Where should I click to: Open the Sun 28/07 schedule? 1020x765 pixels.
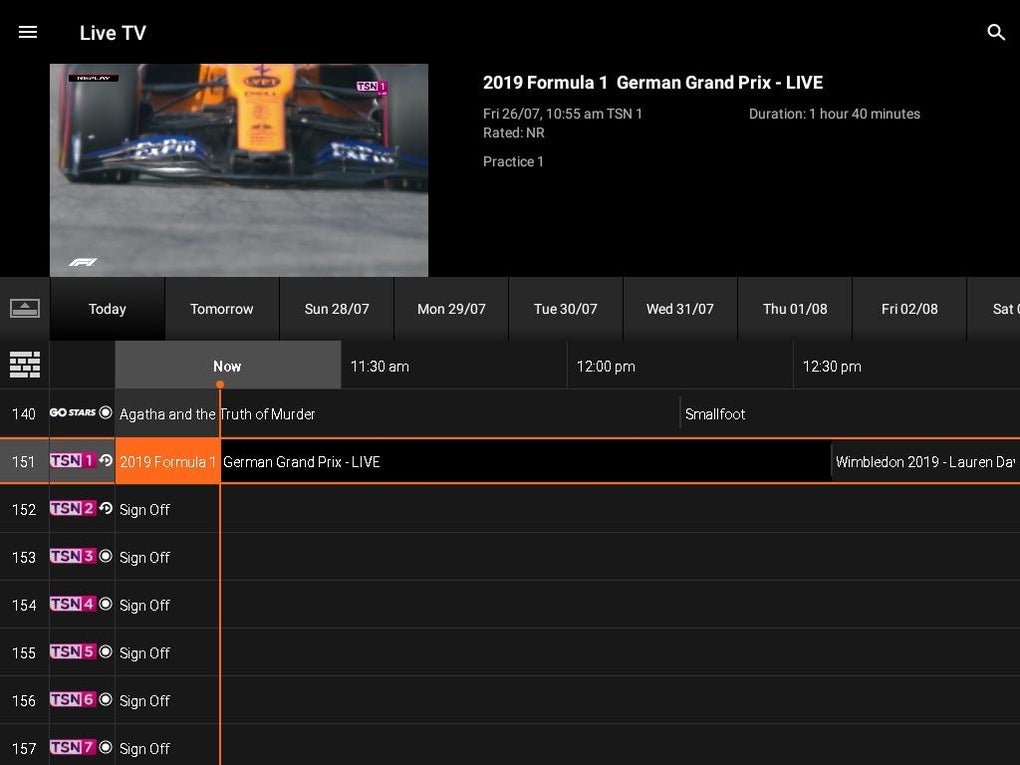(336, 308)
